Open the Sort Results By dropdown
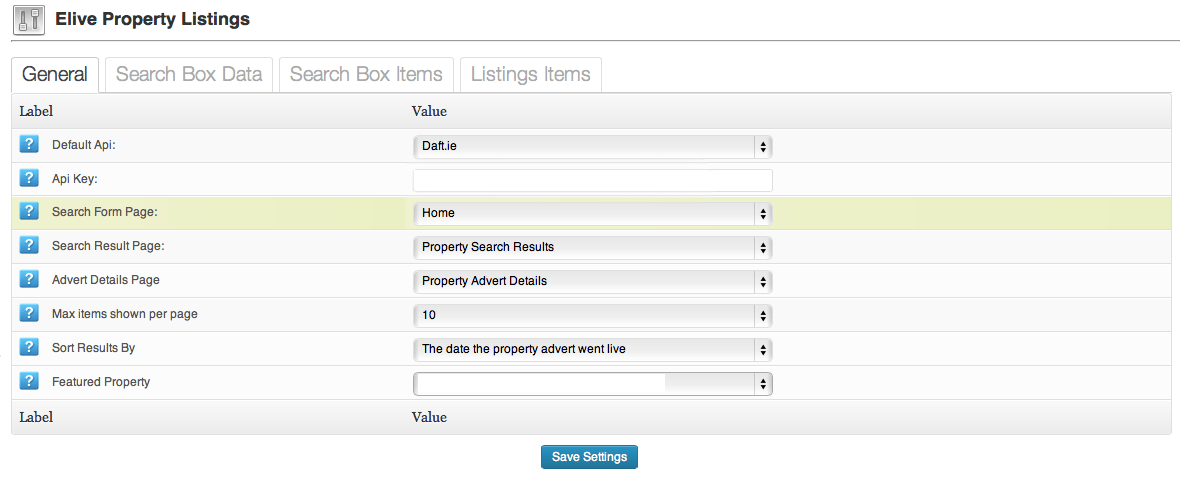1180x503 pixels. pyautogui.click(x=593, y=349)
